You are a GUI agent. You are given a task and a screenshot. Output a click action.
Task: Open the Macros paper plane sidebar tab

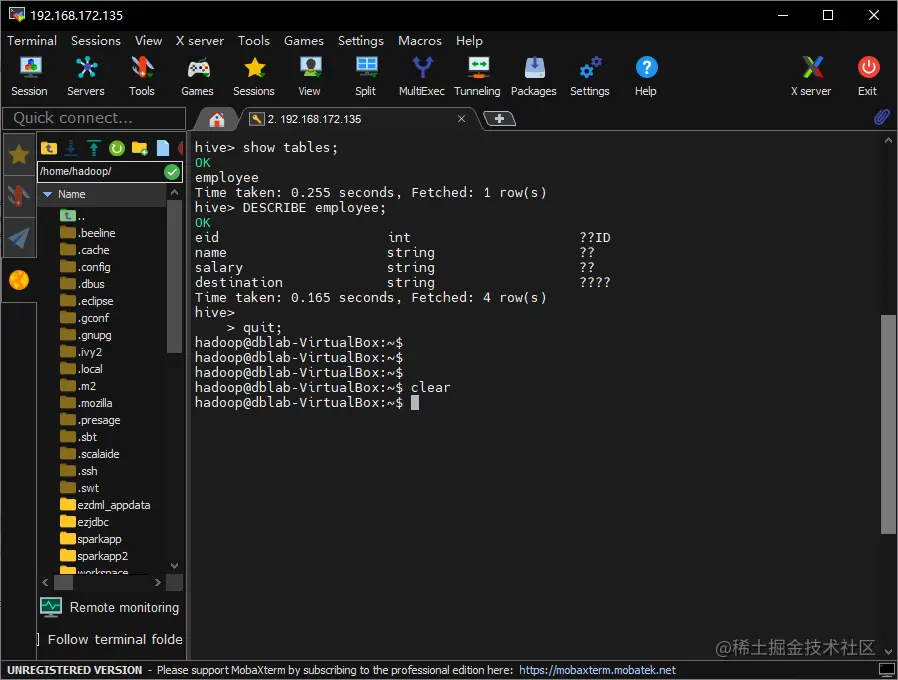[19, 238]
